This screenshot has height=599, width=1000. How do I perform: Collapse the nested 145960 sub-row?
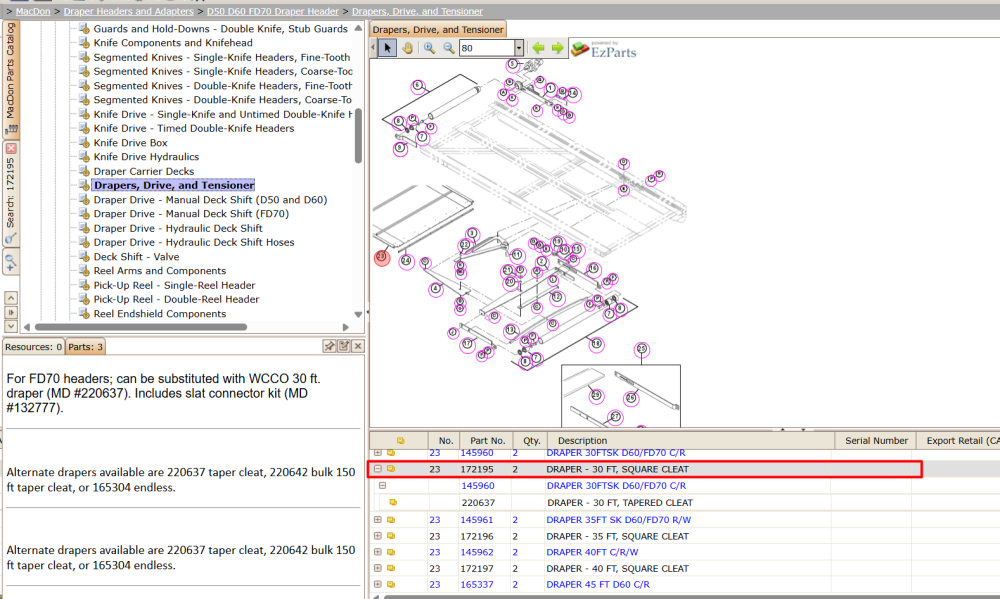[x=382, y=485]
